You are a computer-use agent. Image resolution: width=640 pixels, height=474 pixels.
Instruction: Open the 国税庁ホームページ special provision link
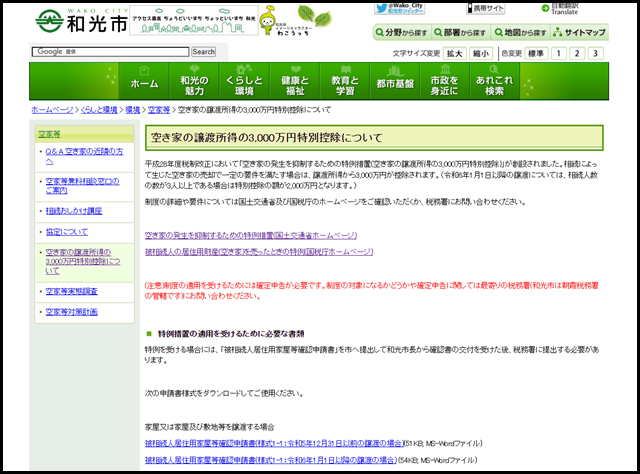coord(259,252)
